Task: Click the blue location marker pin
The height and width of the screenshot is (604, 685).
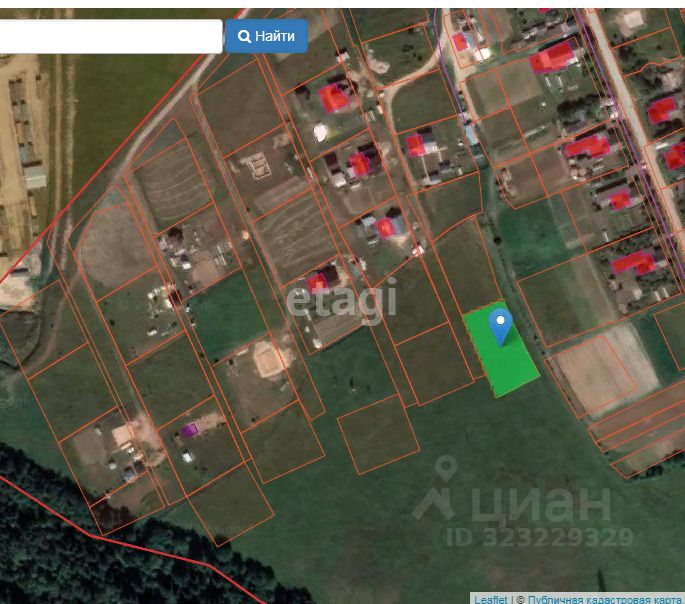Action: point(501,327)
